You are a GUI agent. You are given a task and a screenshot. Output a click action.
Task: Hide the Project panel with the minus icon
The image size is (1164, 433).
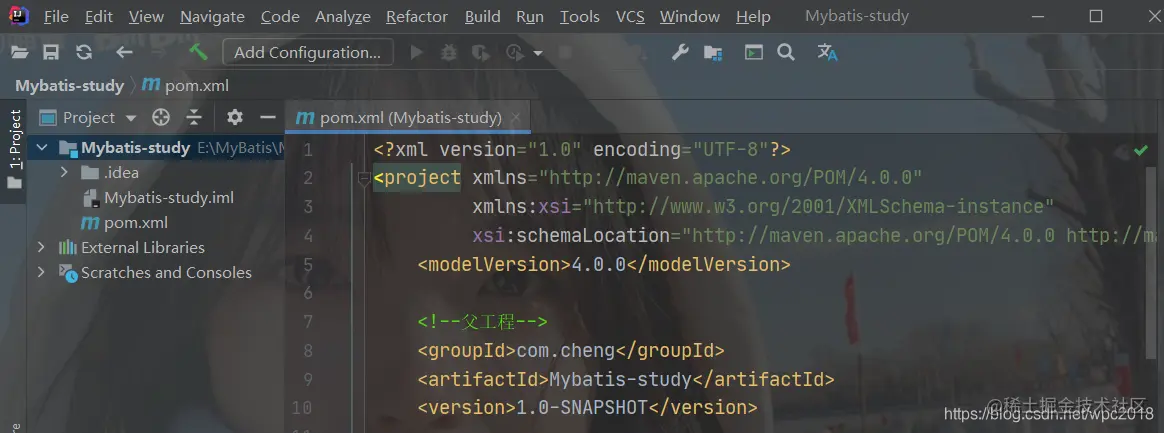pos(268,117)
